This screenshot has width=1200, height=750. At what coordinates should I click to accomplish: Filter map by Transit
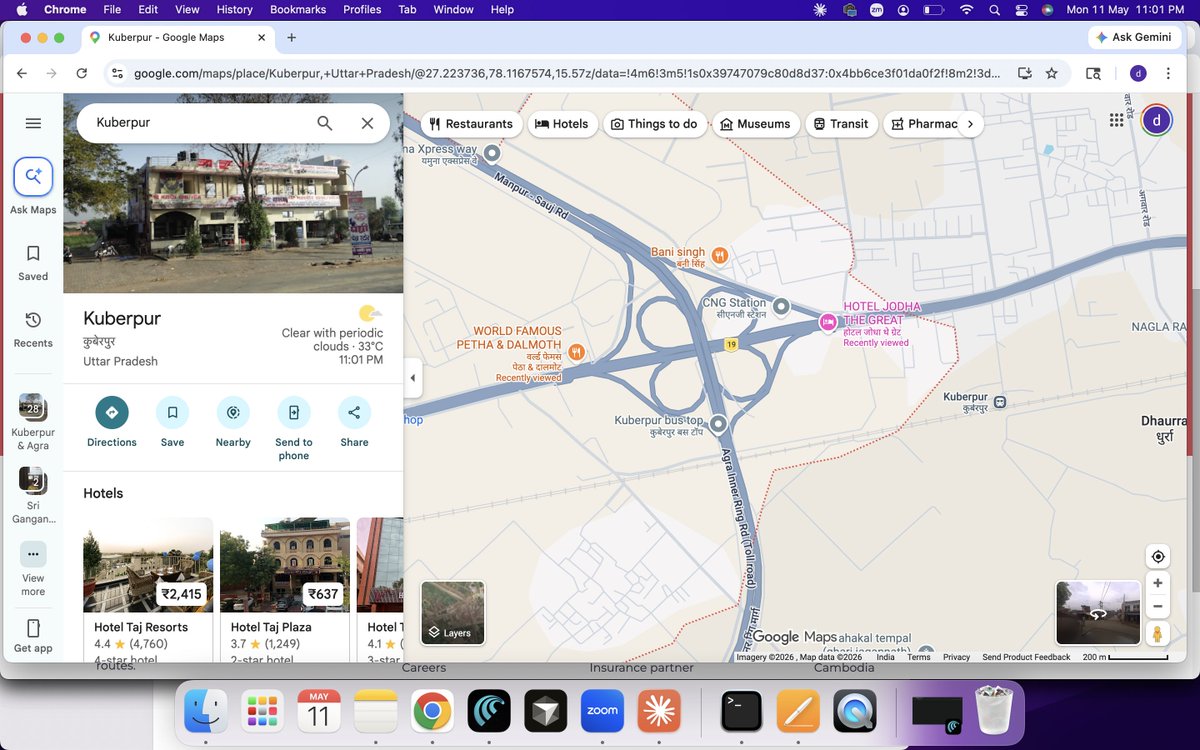pos(842,124)
